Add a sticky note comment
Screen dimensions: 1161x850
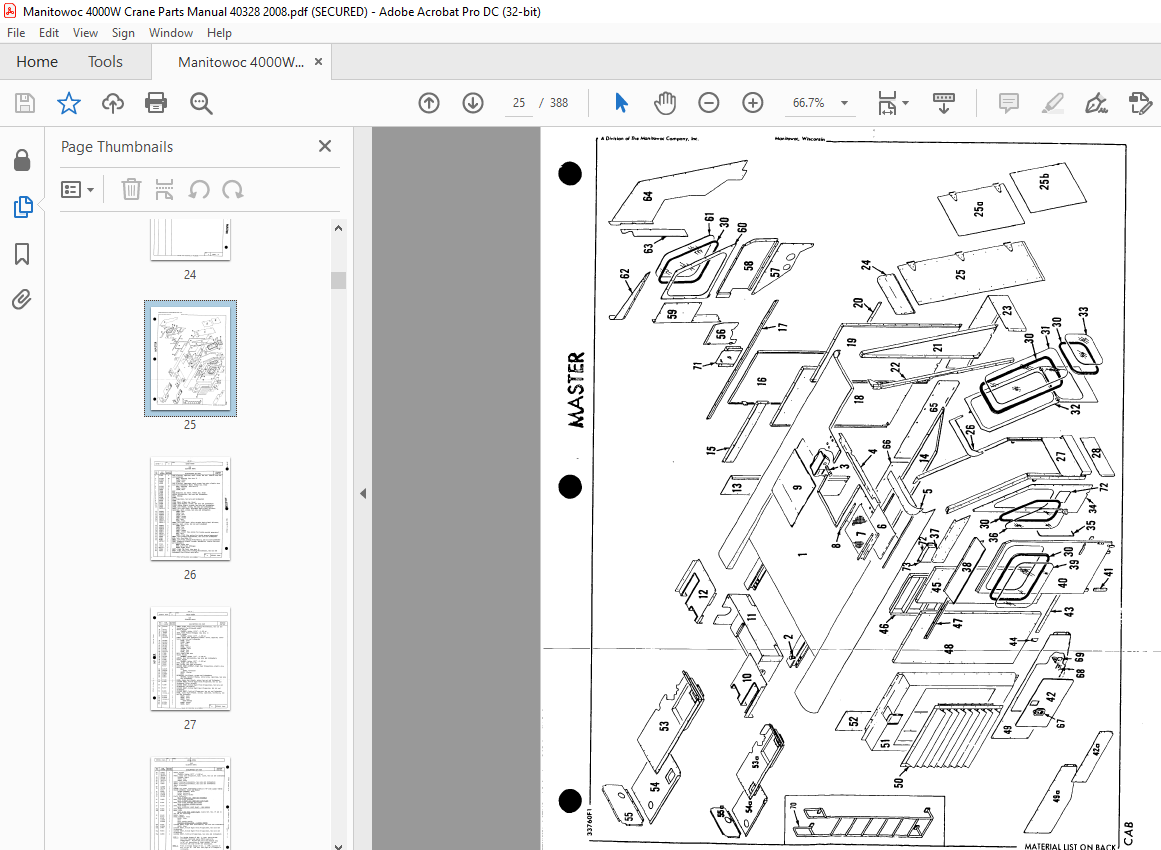1008,103
